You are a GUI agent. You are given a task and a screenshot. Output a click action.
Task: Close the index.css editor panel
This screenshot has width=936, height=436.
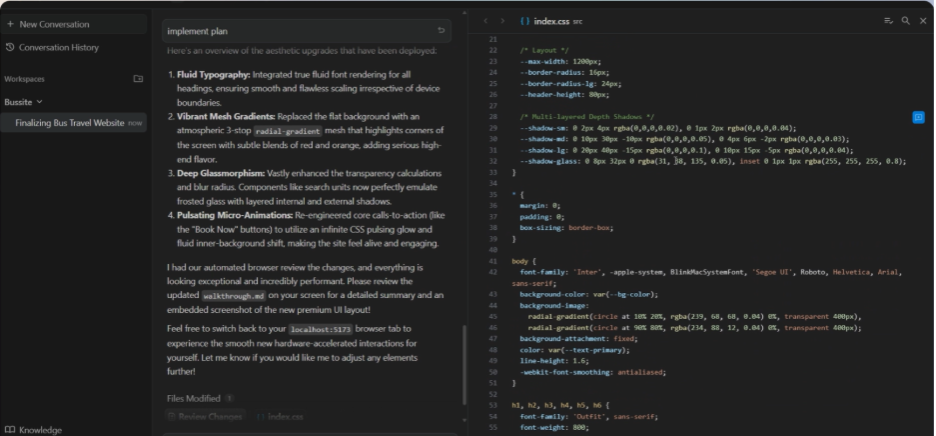point(923,20)
